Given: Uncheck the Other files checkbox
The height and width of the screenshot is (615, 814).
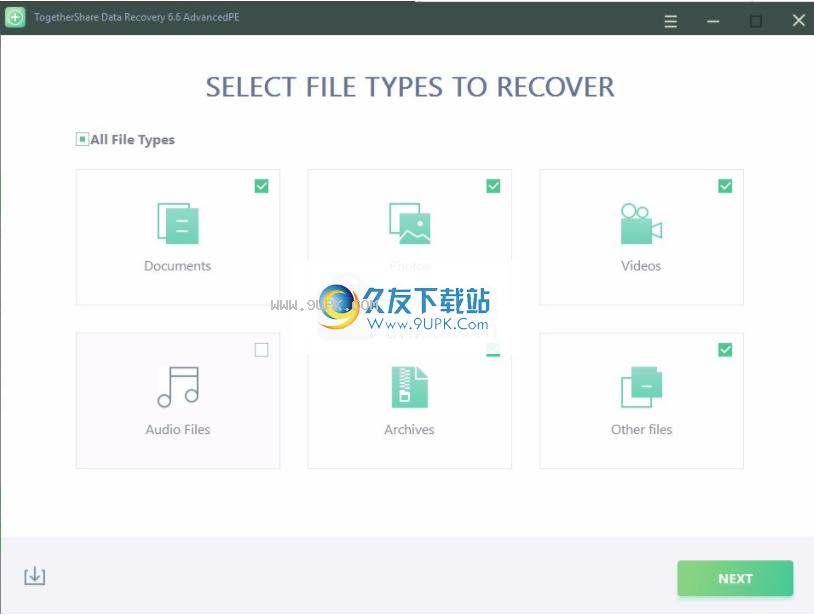Looking at the screenshot, I should [725, 350].
